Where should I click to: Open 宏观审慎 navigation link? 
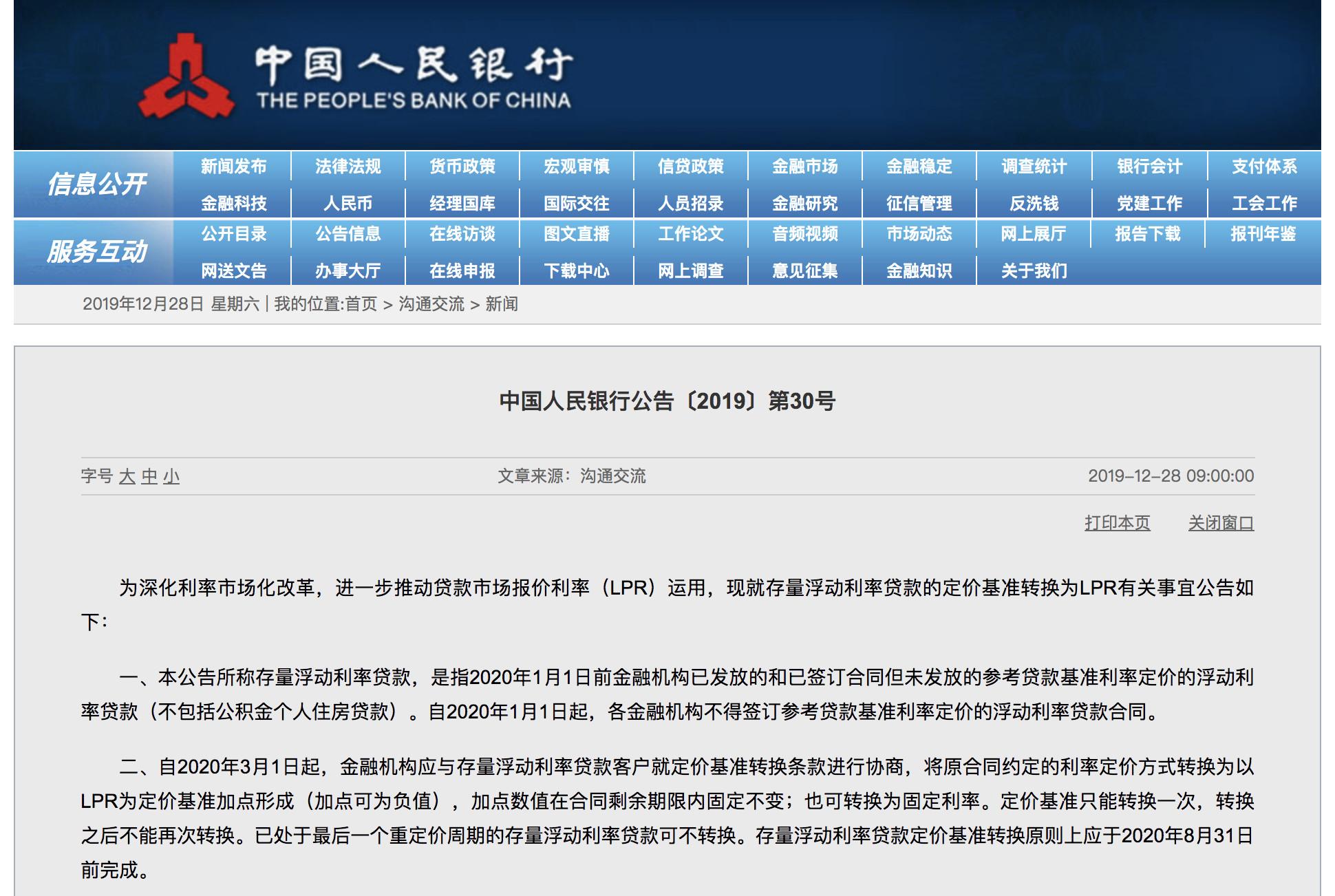tap(576, 167)
